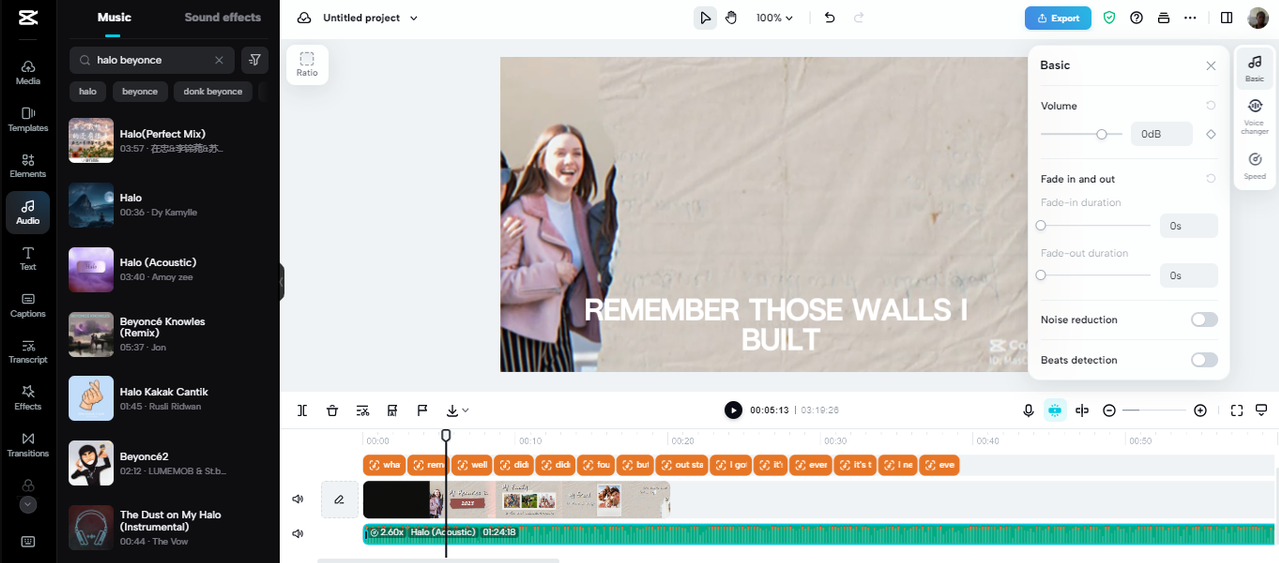Select the 'donk beyonce' suggestion chip

pos(213,91)
